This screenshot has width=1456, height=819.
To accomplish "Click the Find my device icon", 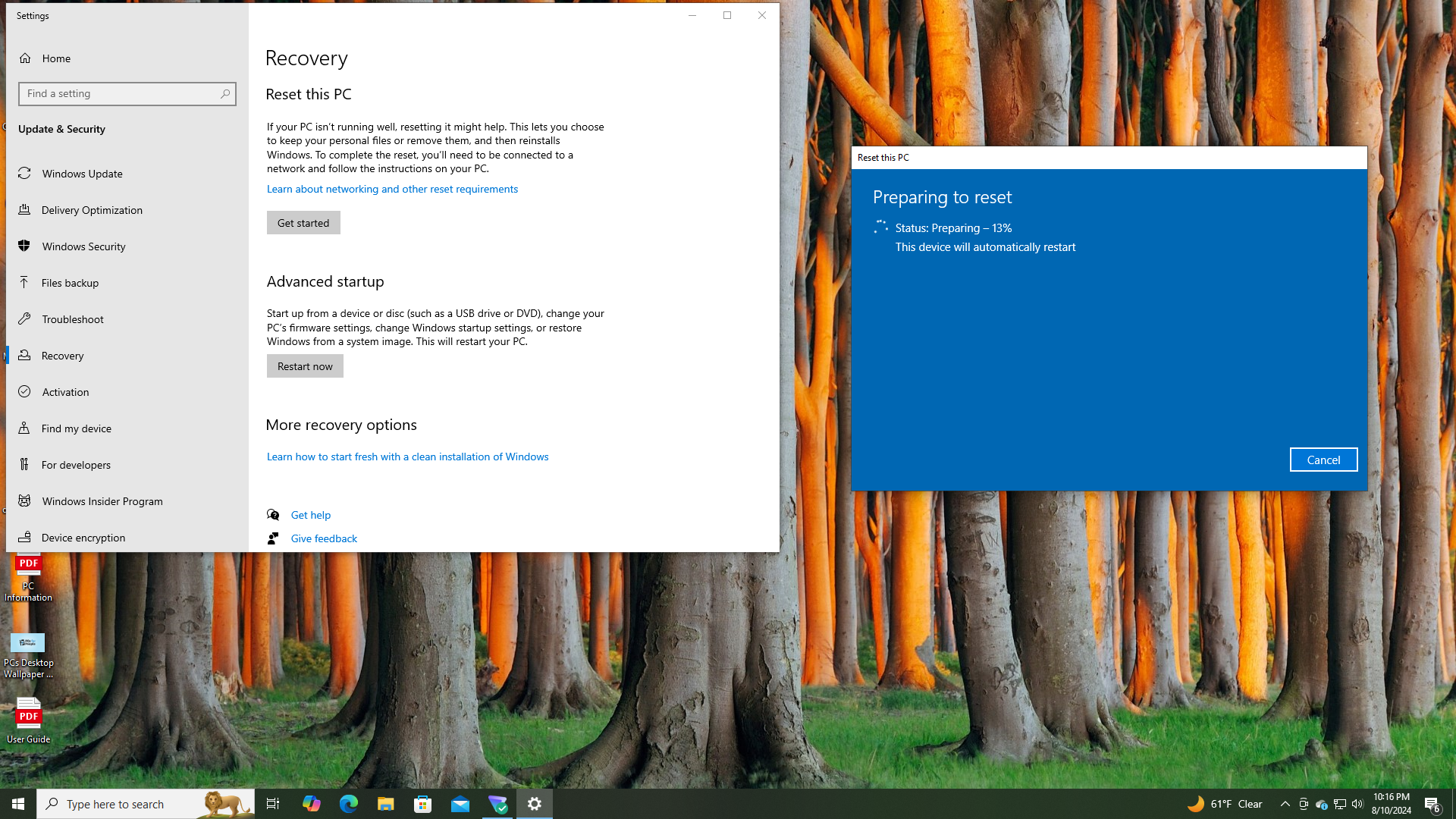I will [x=24, y=428].
